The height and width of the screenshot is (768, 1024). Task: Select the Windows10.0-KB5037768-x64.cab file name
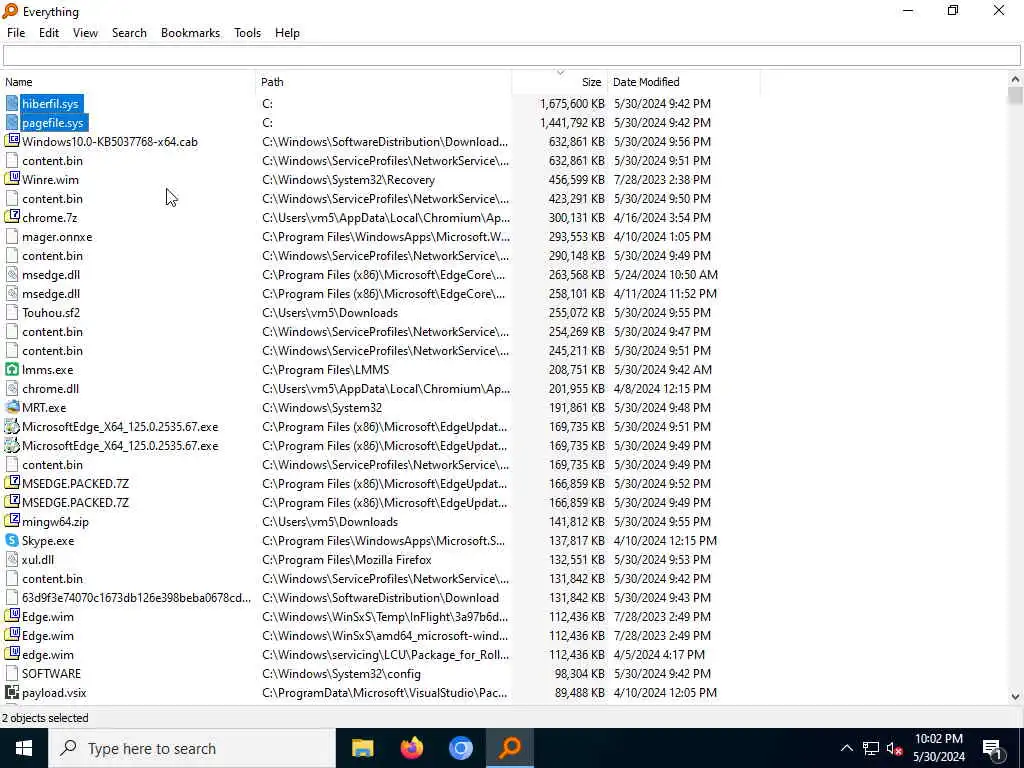coord(110,141)
